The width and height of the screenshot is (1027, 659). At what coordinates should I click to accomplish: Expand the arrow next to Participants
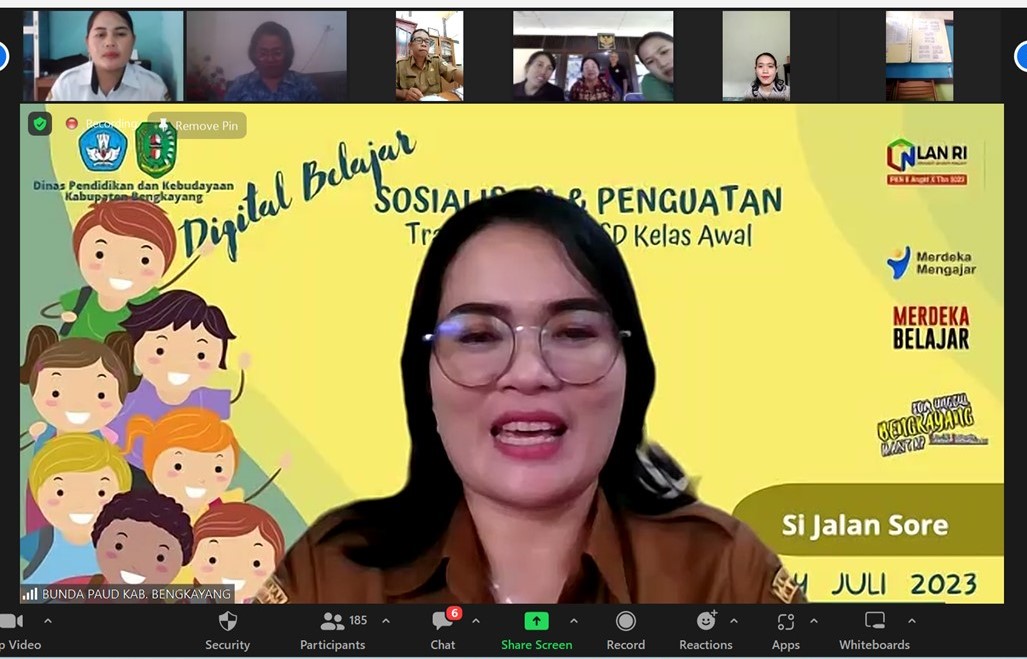point(386,621)
